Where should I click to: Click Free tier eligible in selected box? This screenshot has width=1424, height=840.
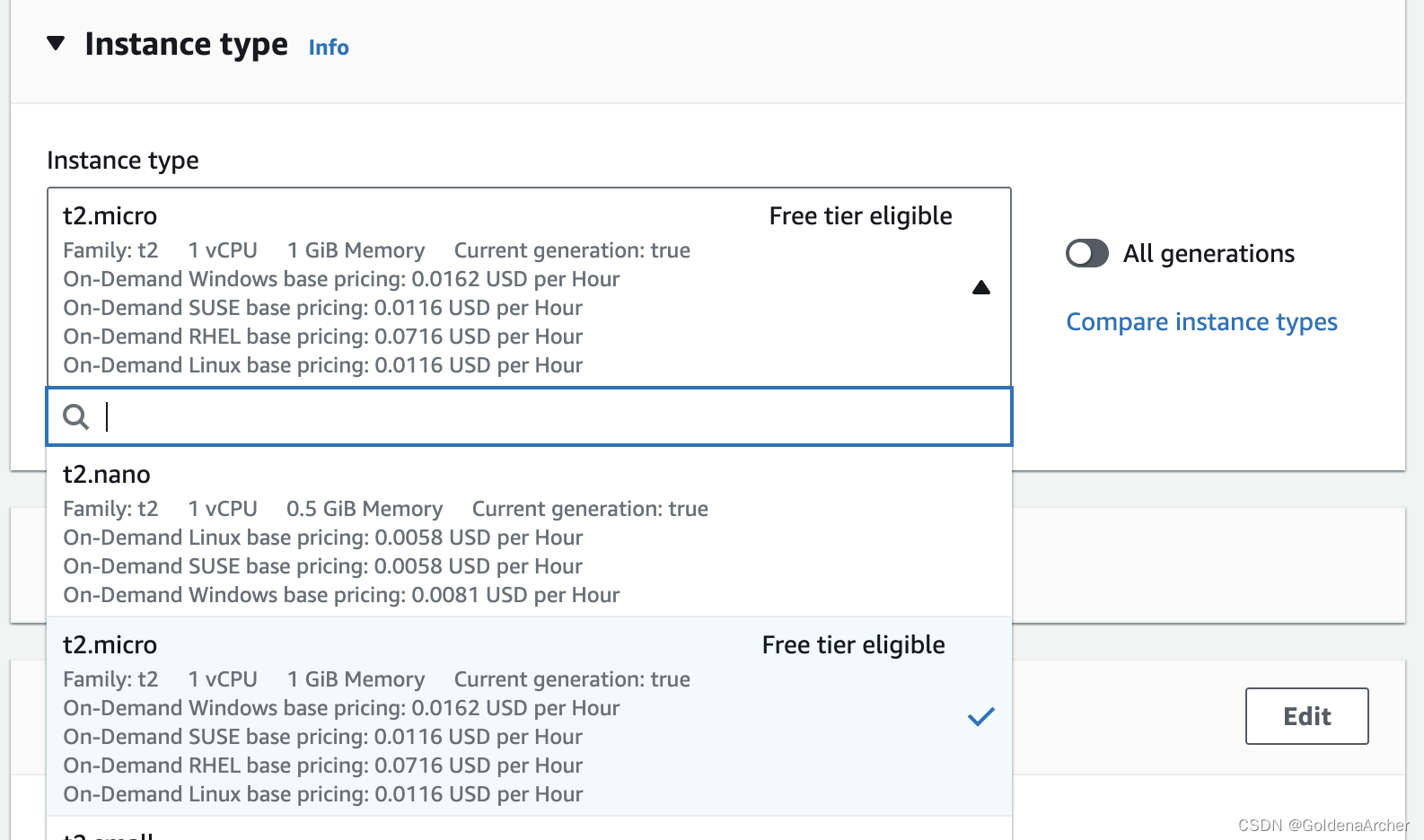click(x=860, y=216)
